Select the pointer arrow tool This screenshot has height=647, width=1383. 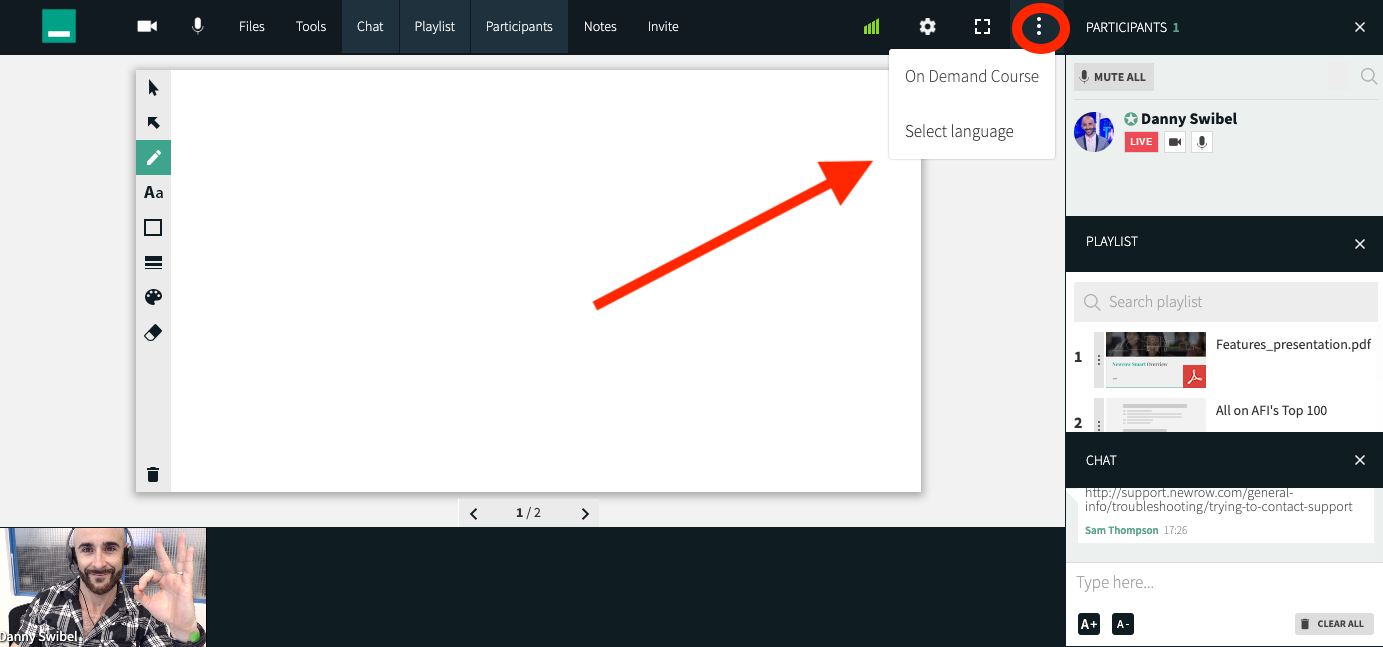click(153, 88)
